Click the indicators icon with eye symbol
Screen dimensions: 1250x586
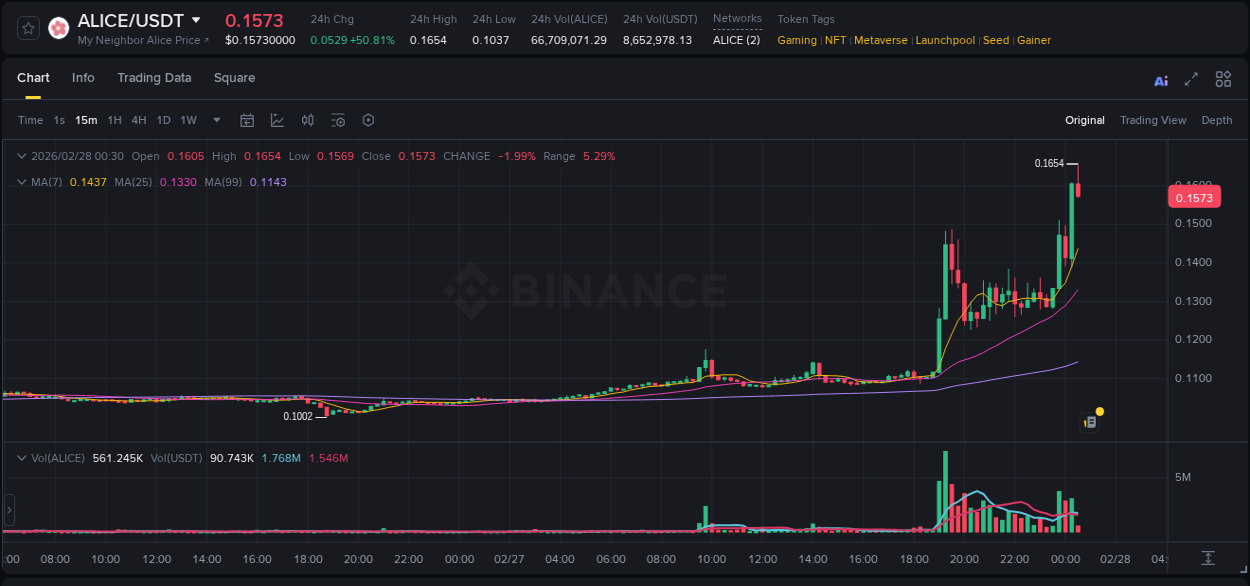(338, 120)
